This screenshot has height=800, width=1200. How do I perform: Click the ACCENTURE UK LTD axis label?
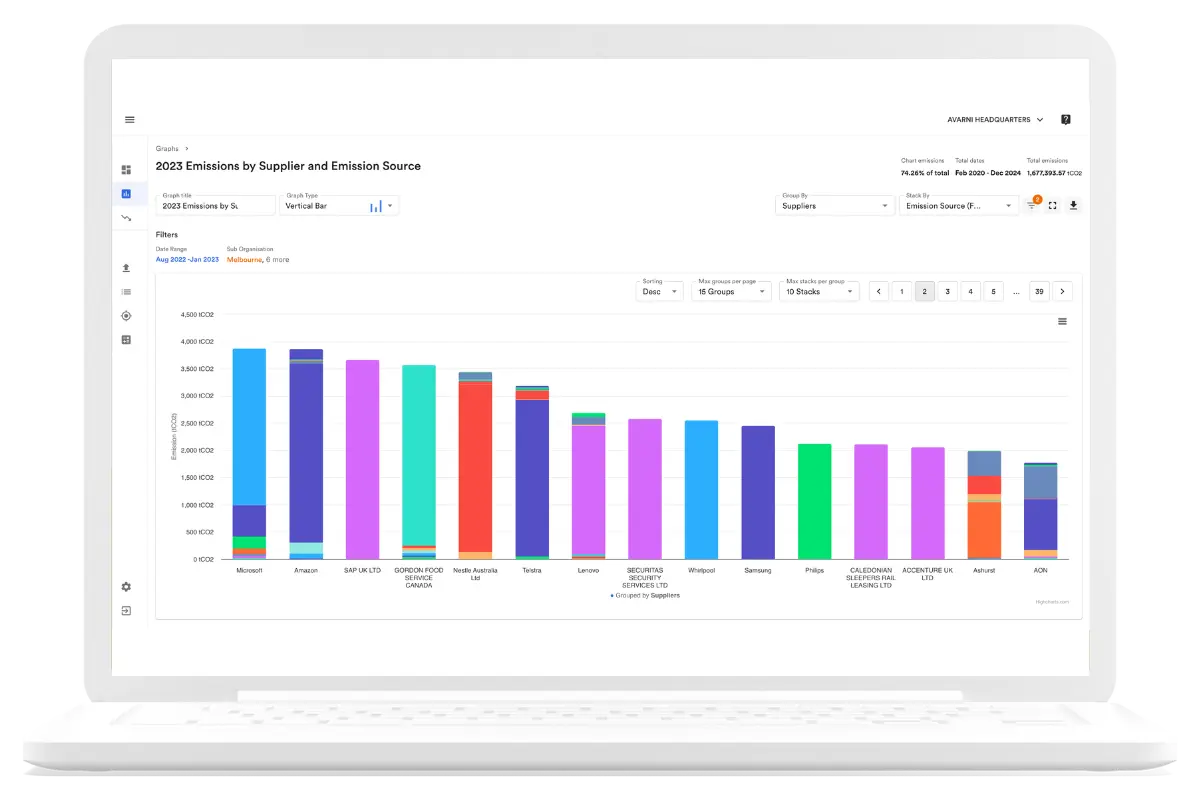pyautogui.click(x=927, y=573)
